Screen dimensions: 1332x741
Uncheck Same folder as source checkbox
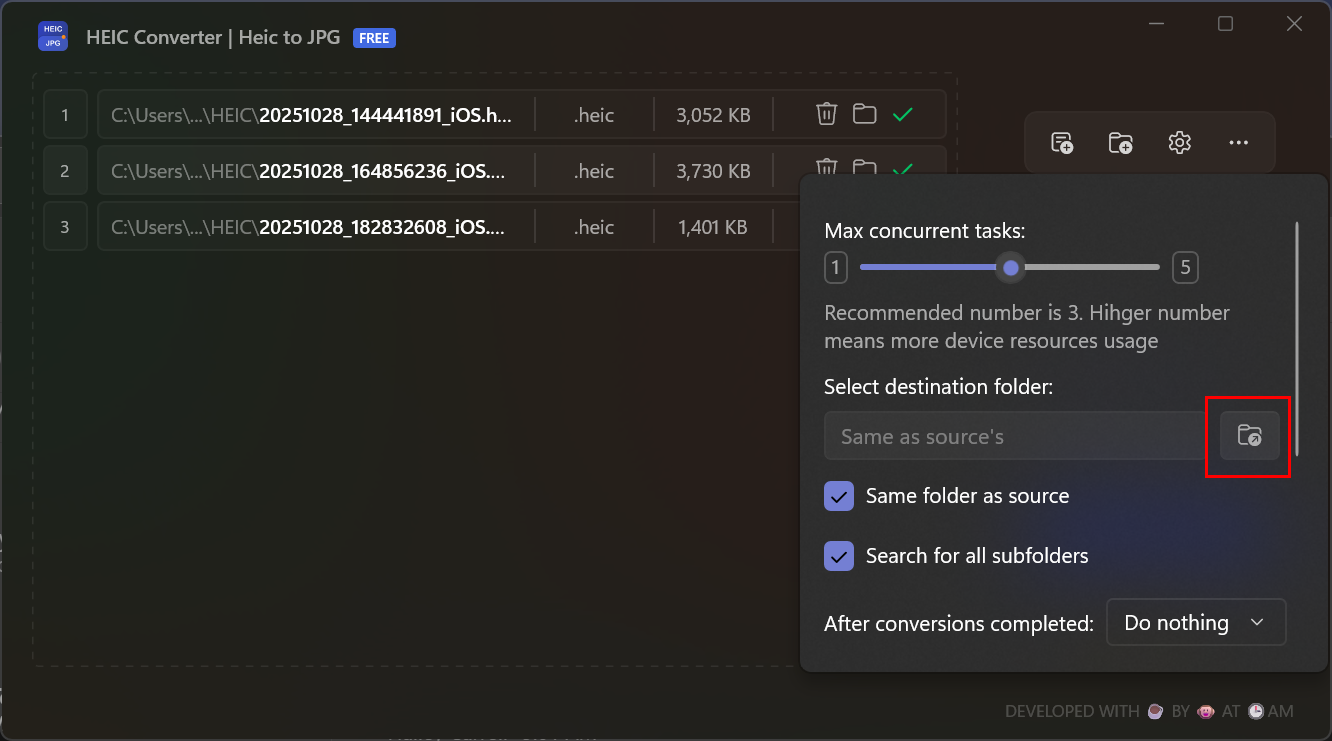pos(839,496)
